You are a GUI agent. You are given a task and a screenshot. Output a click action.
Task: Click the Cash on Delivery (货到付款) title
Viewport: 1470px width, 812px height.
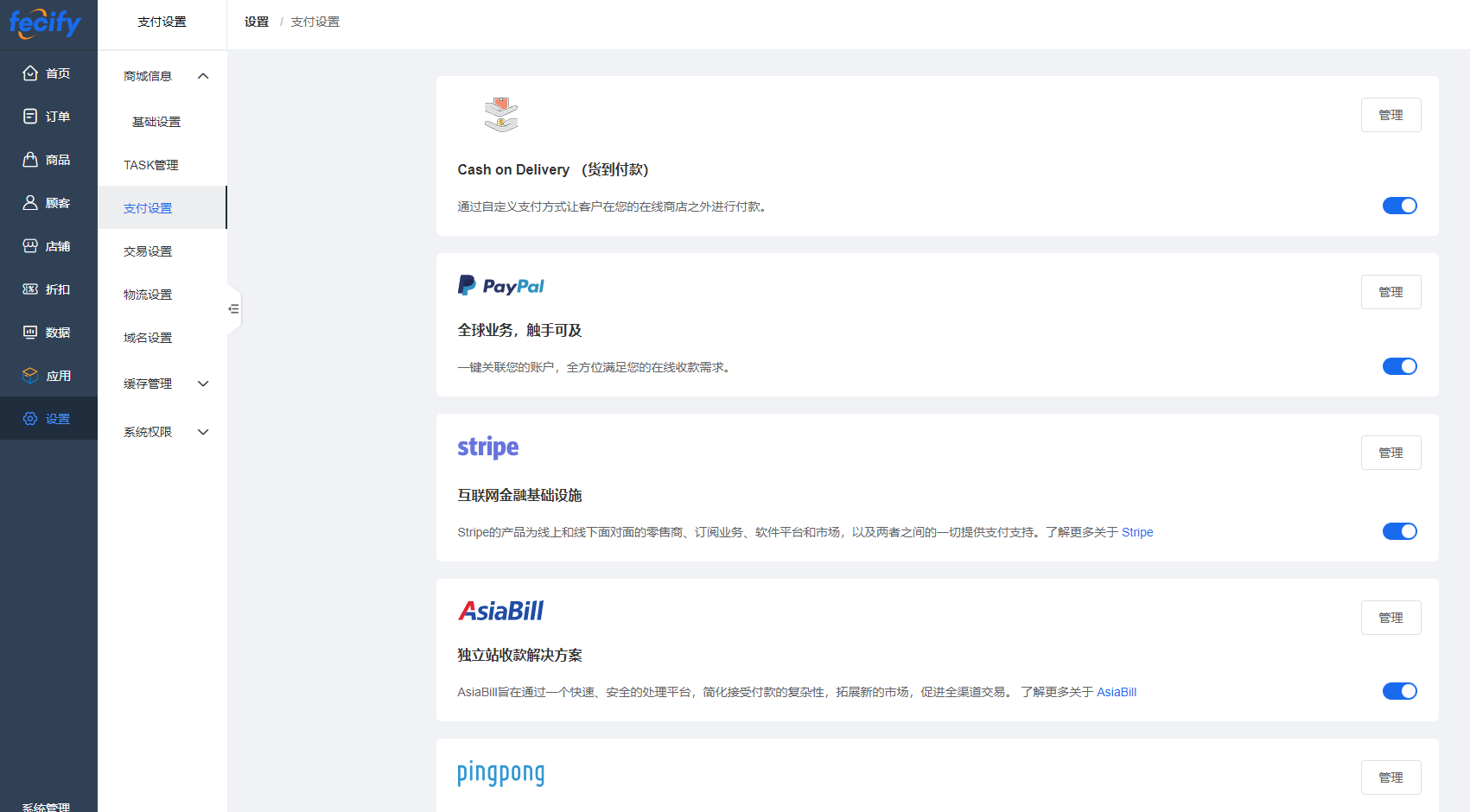[553, 169]
